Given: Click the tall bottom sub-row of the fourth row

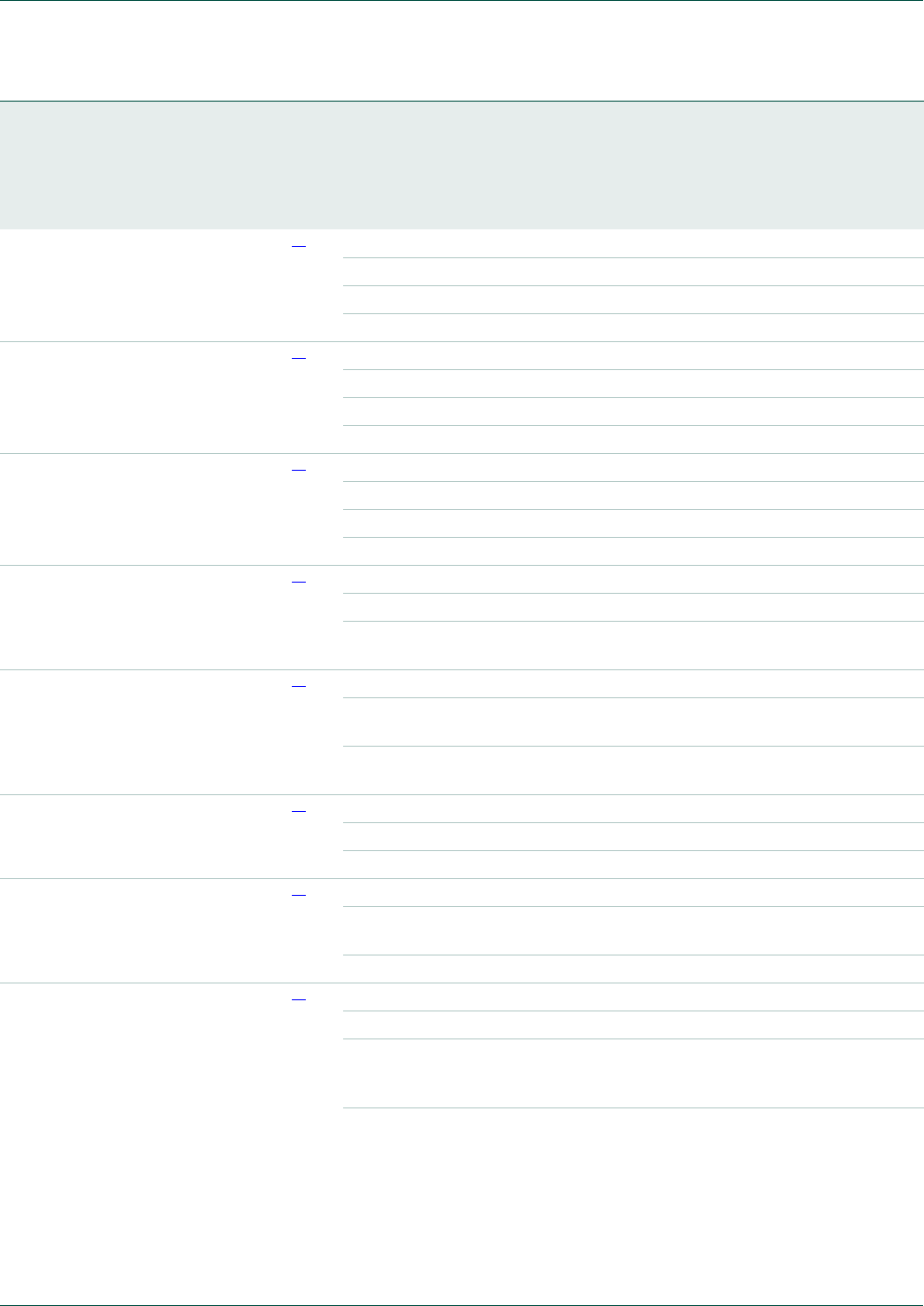Looking at the screenshot, I should click(634, 645).
